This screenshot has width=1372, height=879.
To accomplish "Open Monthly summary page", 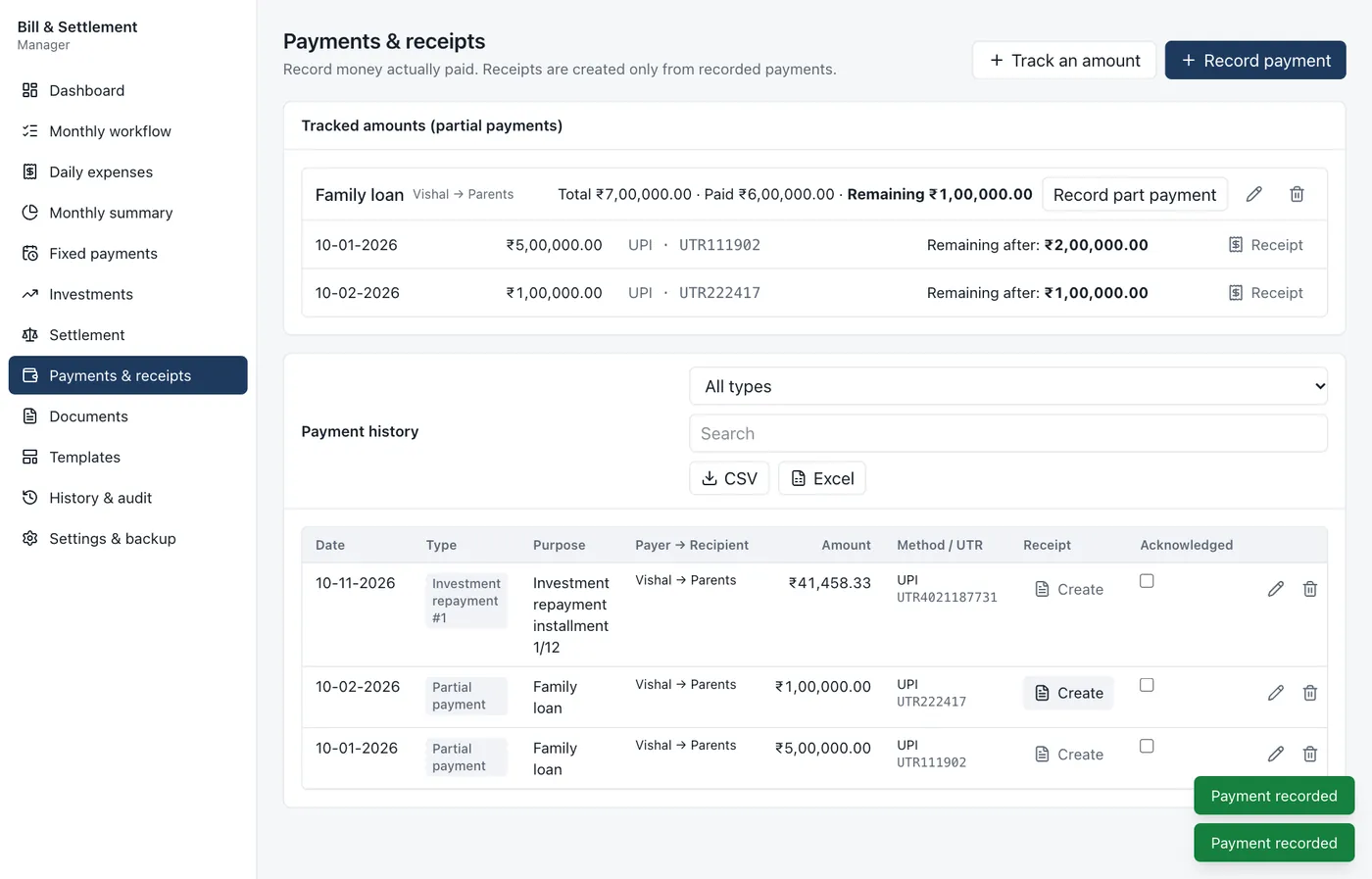I will click(127, 213).
